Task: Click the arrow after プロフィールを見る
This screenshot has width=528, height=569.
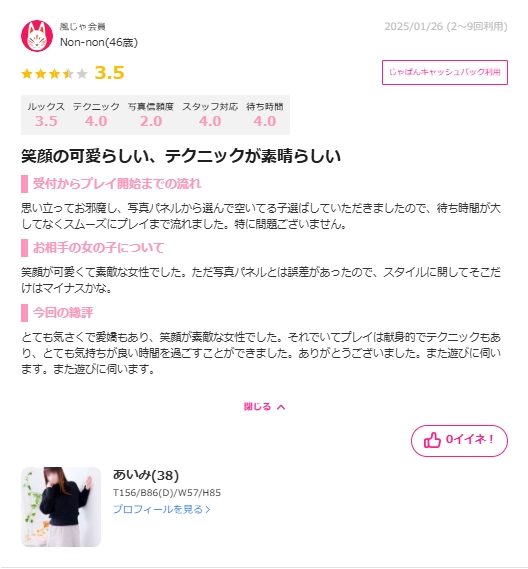Action: (x=208, y=509)
